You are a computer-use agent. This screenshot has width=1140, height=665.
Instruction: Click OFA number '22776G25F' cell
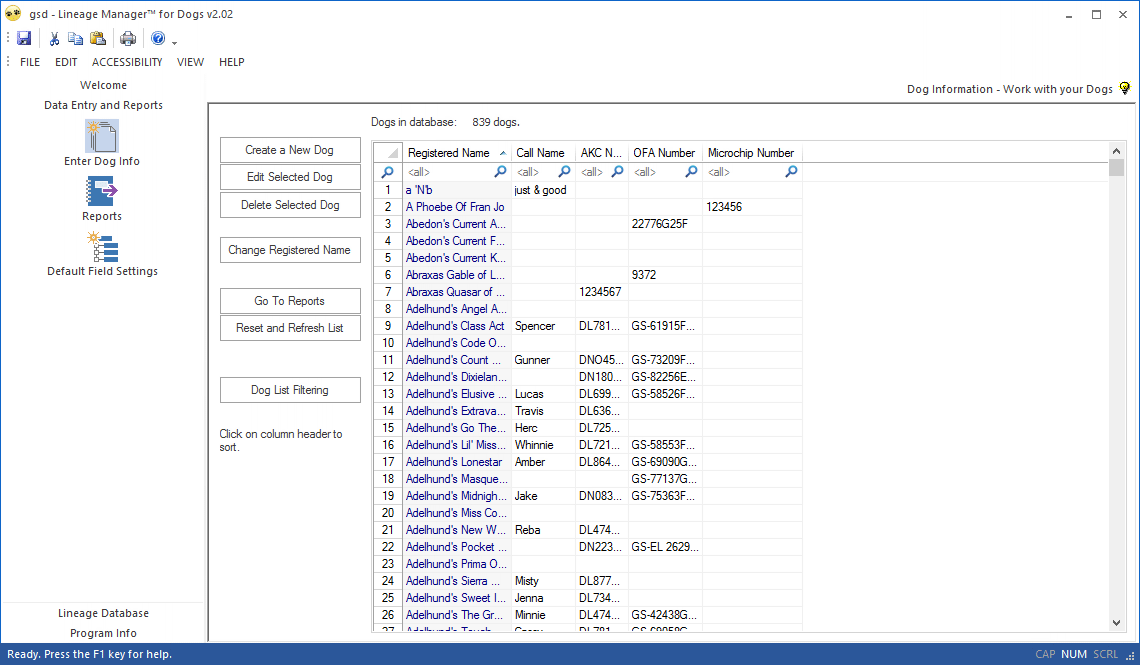[x=665, y=224]
